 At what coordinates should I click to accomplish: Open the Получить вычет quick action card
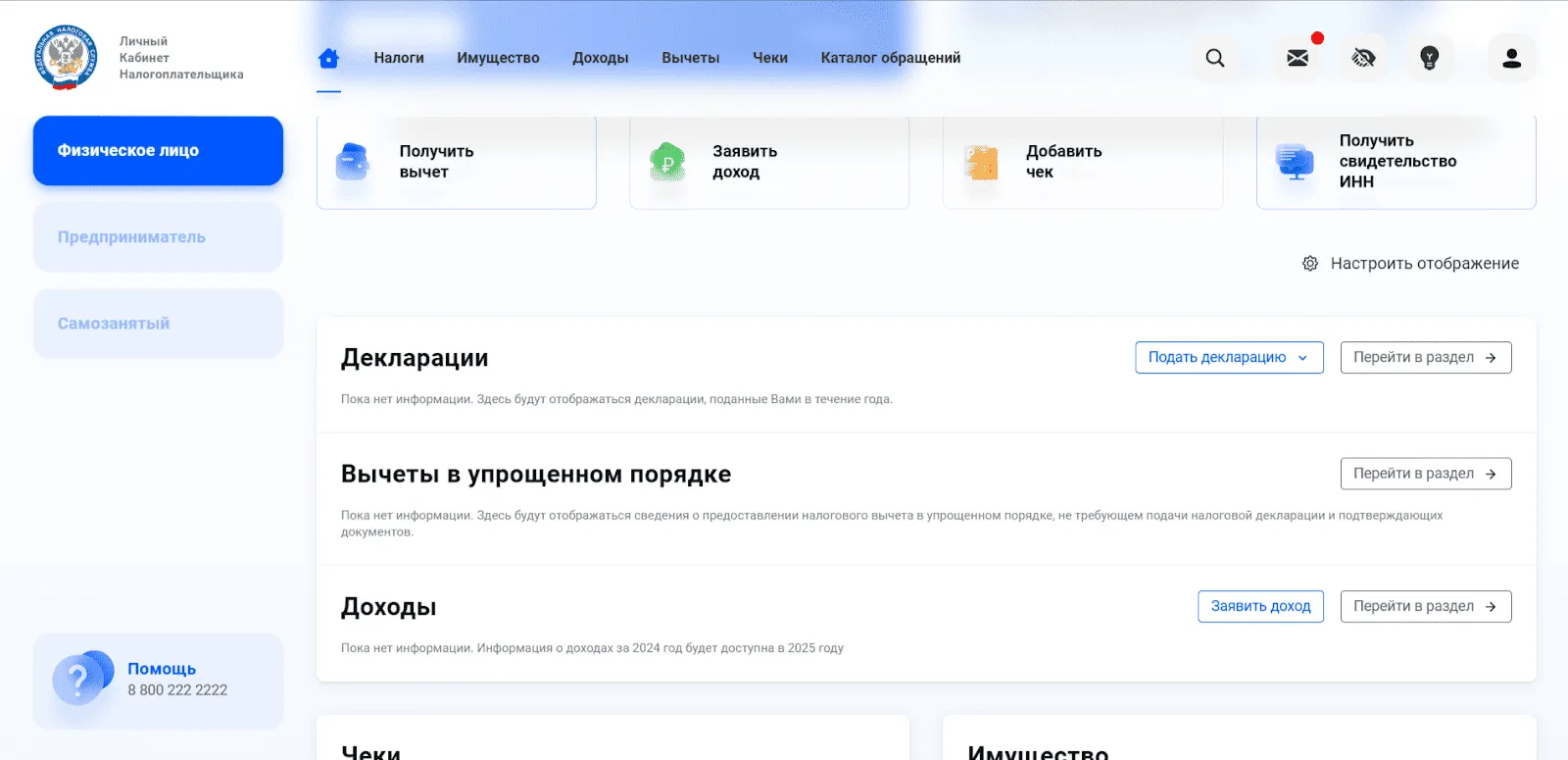456,162
